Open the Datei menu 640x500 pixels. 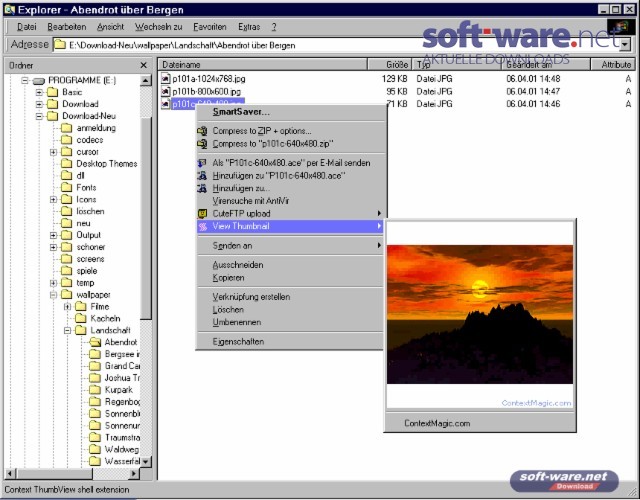(x=27, y=27)
